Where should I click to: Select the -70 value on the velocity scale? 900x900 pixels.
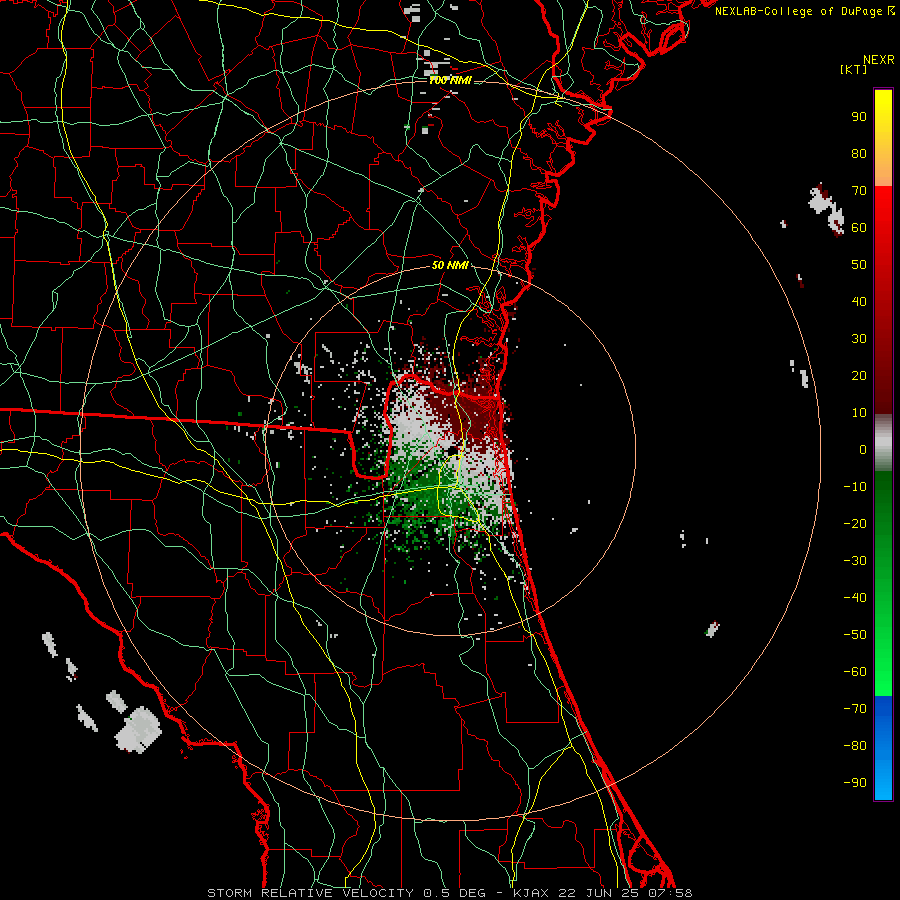(855, 709)
